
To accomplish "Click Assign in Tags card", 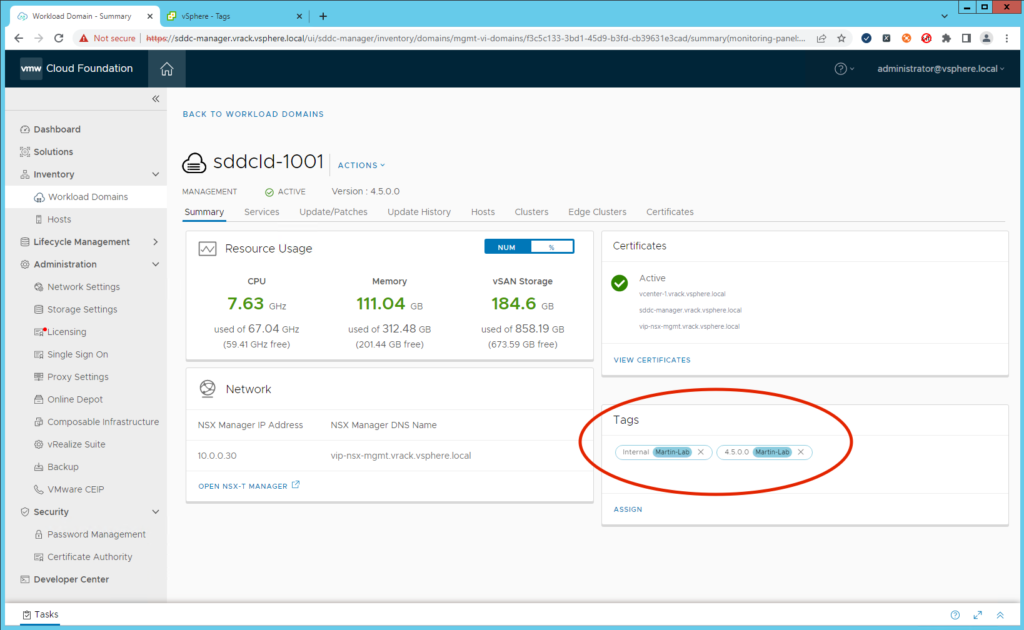I will [x=628, y=509].
